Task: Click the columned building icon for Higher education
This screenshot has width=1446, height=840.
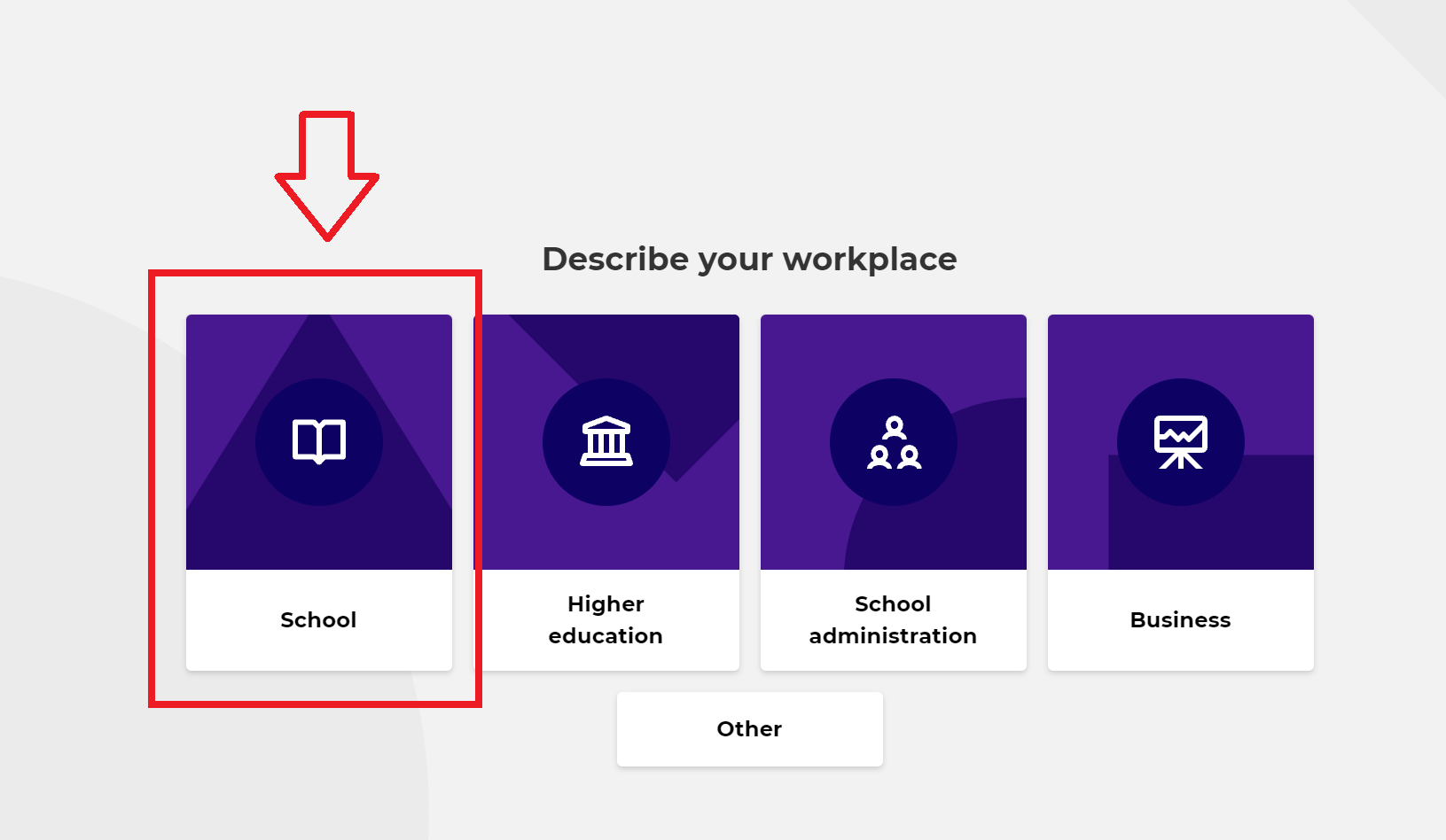Action: pyautogui.click(x=606, y=441)
